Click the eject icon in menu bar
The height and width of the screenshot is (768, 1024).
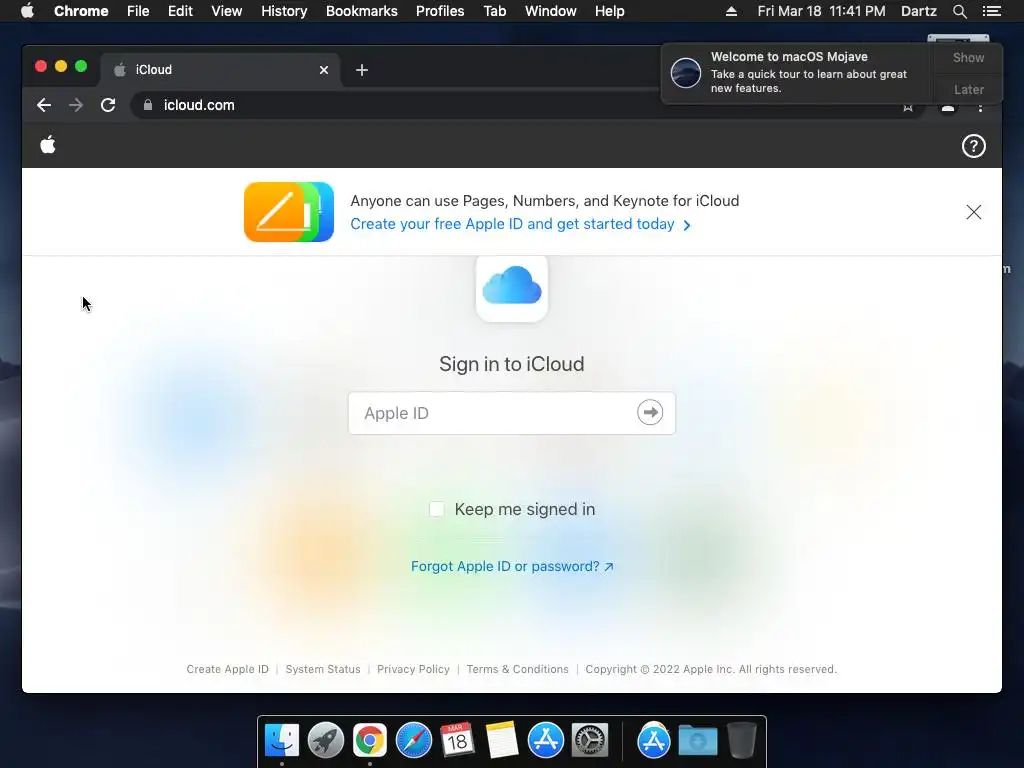click(731, 11)
